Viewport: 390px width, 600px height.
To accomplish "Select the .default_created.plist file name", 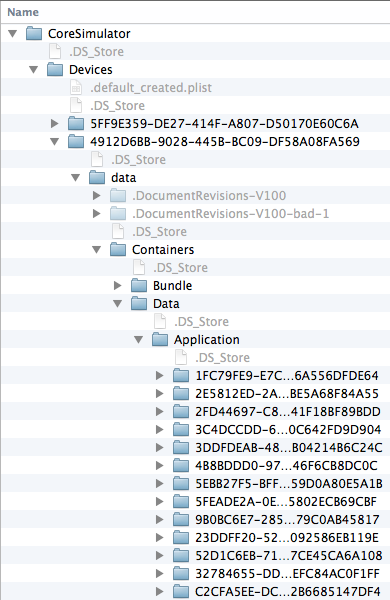I will [151, 88].
